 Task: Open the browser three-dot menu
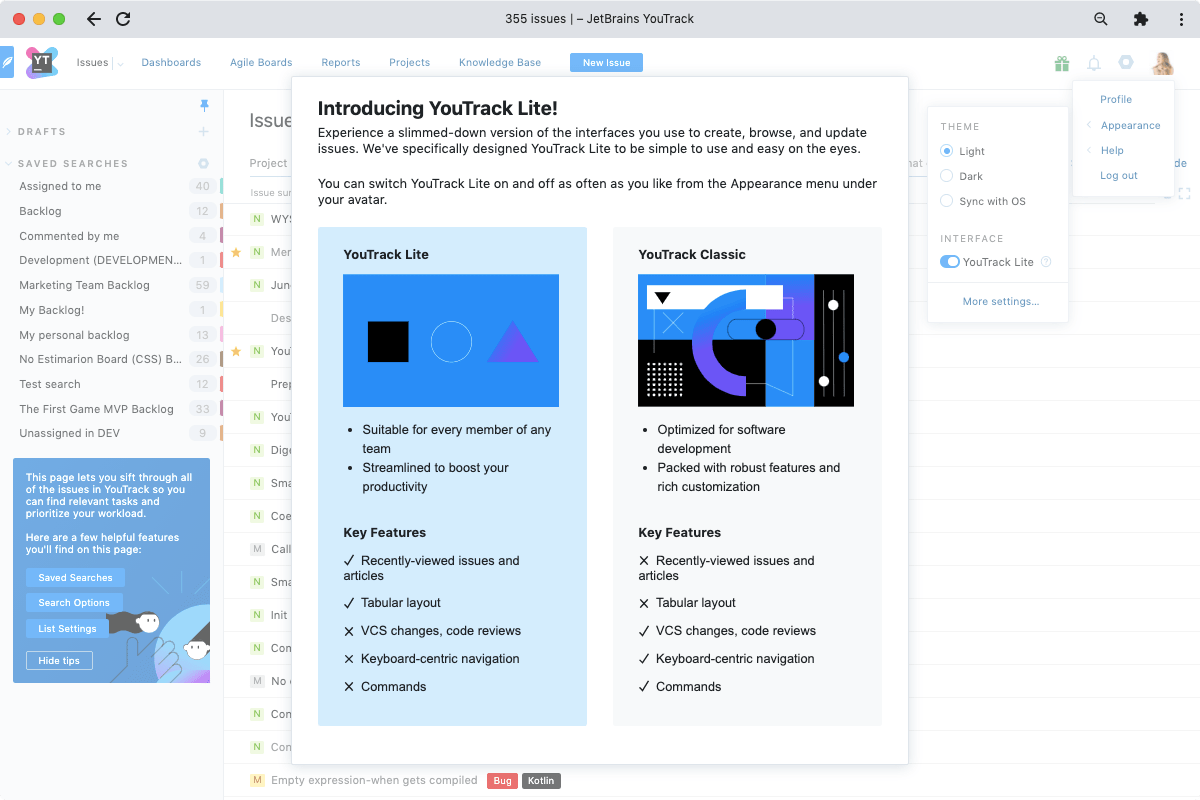(1179, 19)
